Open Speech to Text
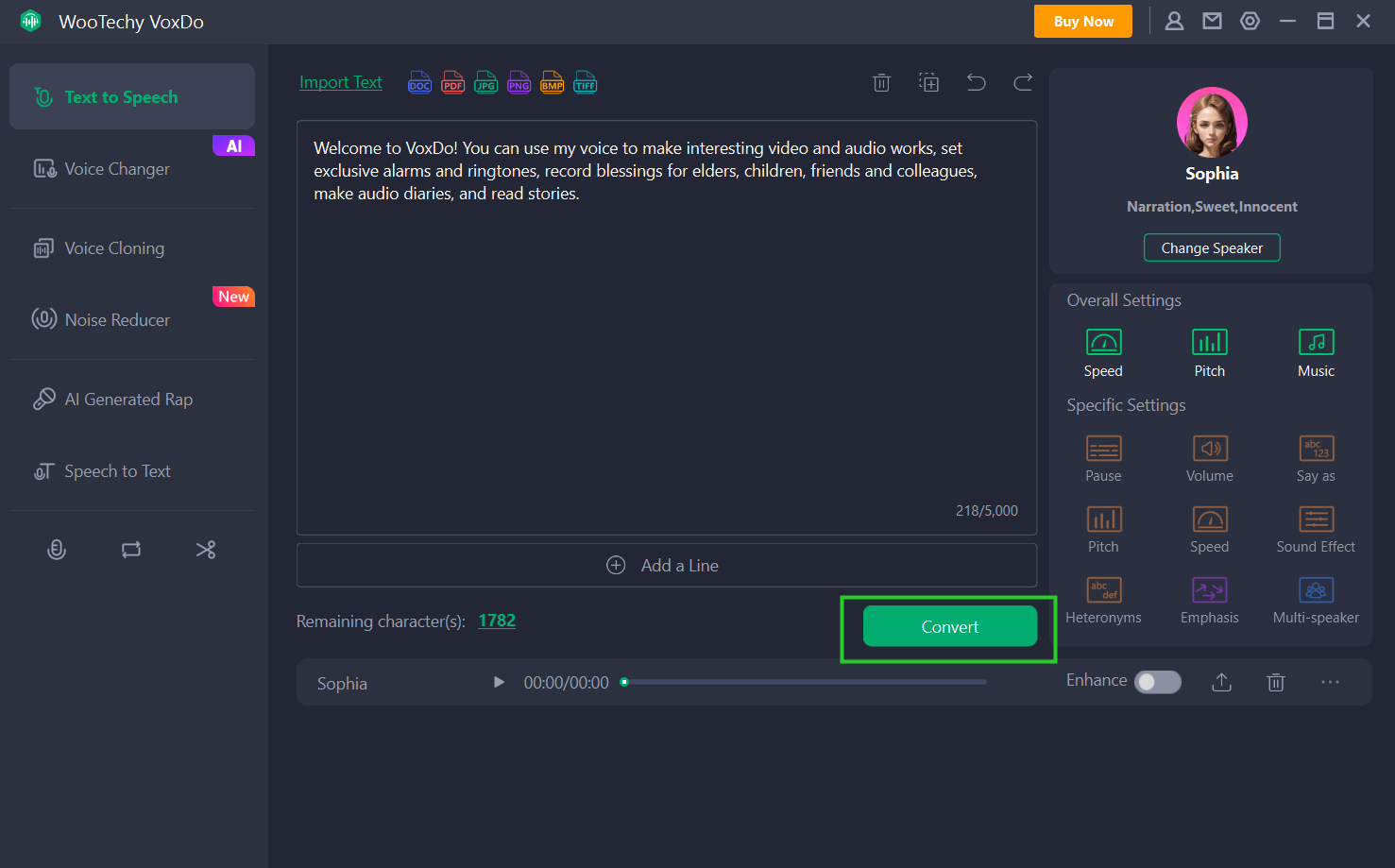The height and width of the screenshot is (868, 1395). [117, 470]
